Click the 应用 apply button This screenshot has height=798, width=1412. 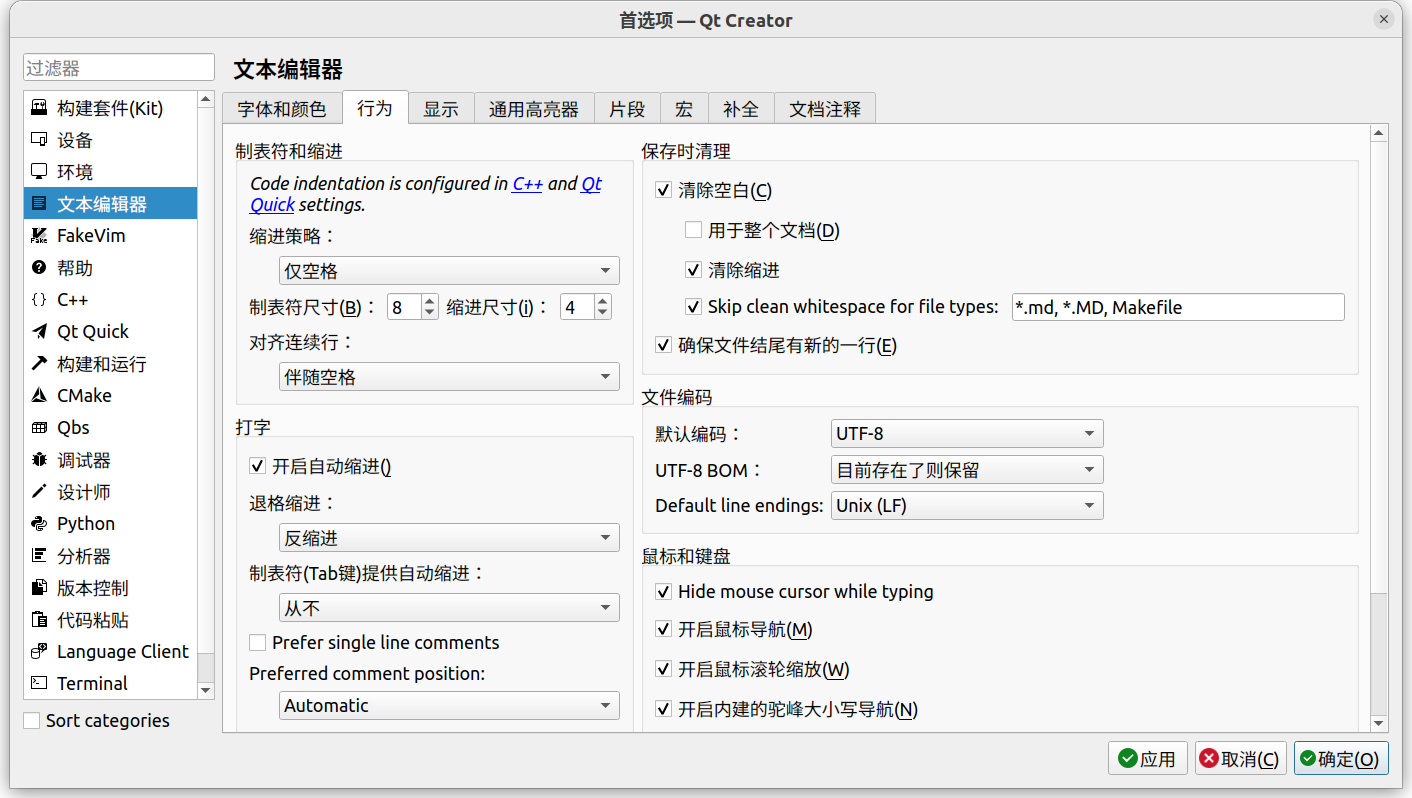pos(1148,759)
